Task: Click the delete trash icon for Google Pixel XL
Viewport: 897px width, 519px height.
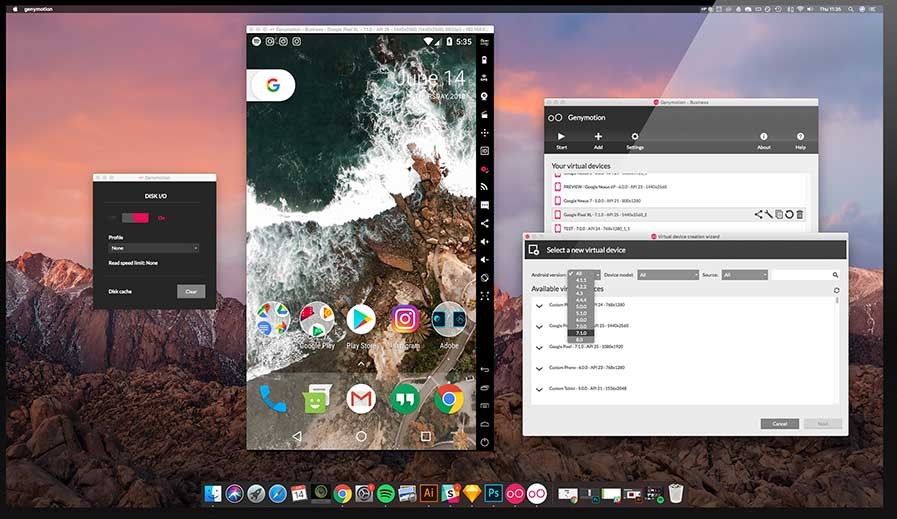Action: [799, 214]
